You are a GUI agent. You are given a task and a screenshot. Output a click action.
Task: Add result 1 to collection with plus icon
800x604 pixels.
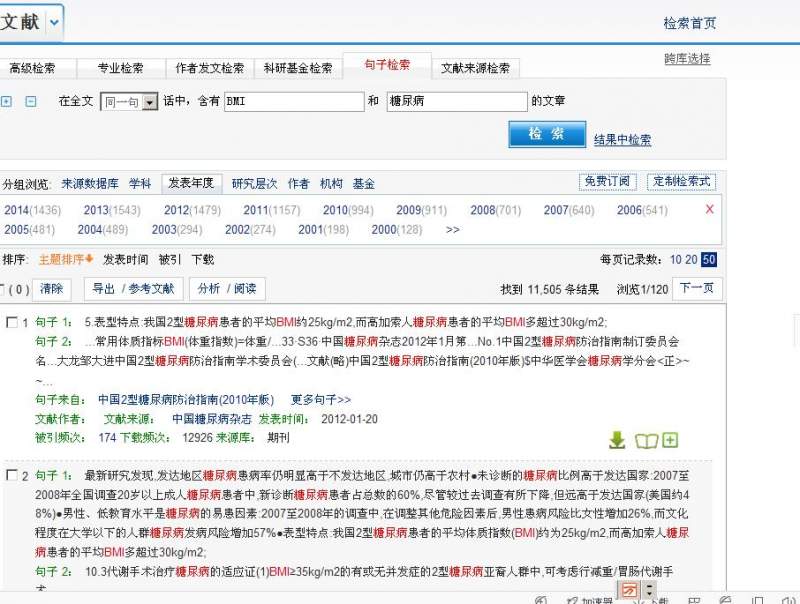pyautogui.click(x=670, y=440)
